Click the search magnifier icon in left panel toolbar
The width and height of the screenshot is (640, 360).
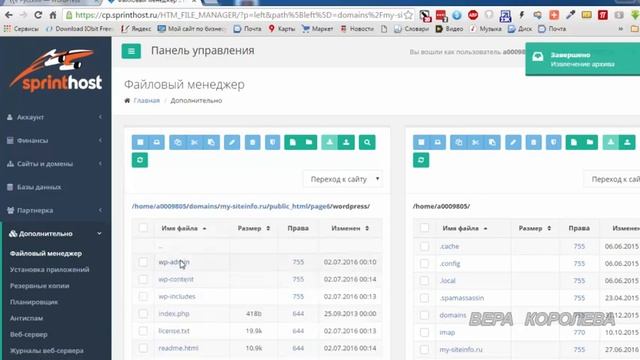coord(367,142)
